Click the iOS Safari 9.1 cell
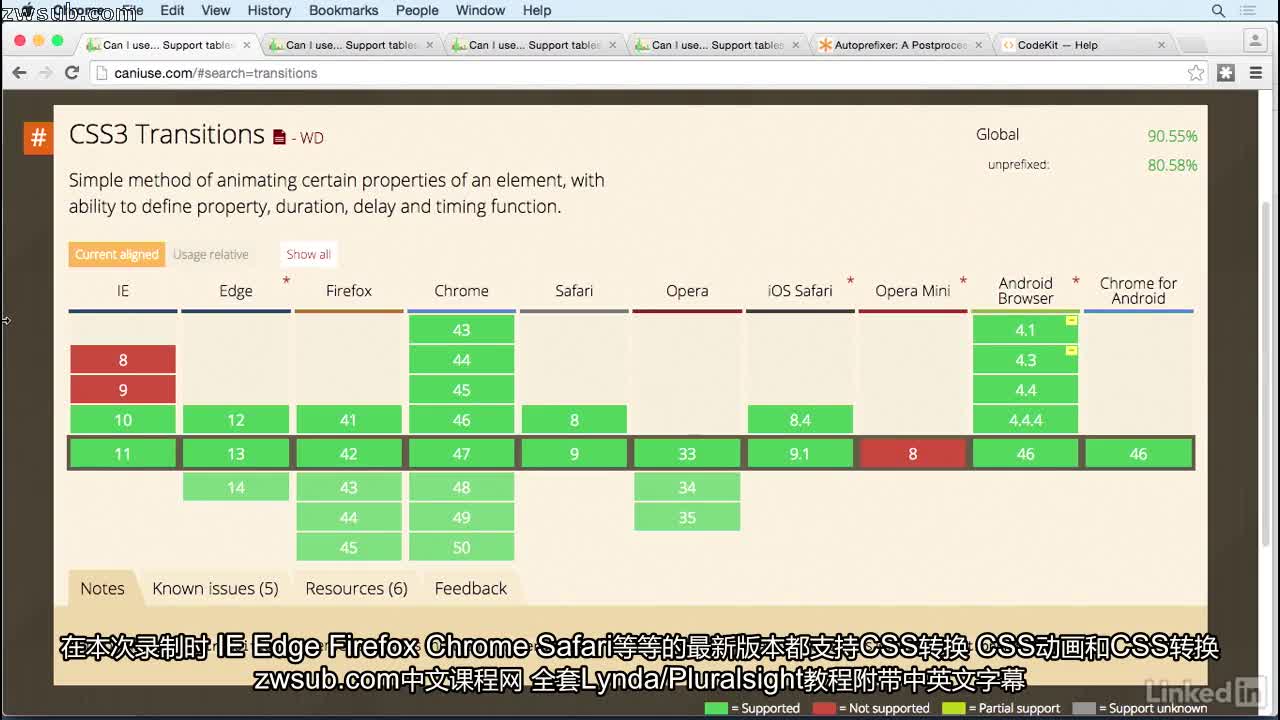This screenshot has height=720, width=1280. (x=799, y=453)
